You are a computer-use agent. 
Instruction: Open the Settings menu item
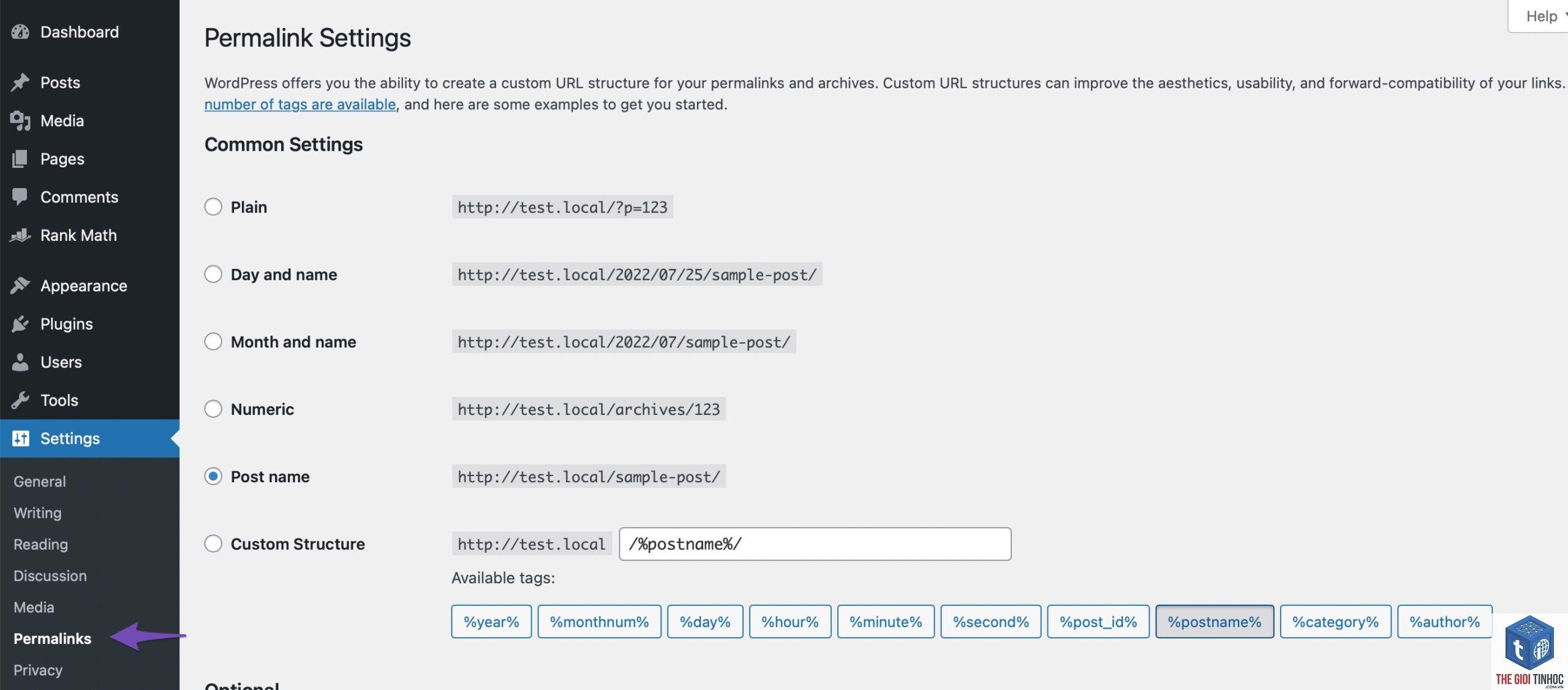(x=89, y=438)
